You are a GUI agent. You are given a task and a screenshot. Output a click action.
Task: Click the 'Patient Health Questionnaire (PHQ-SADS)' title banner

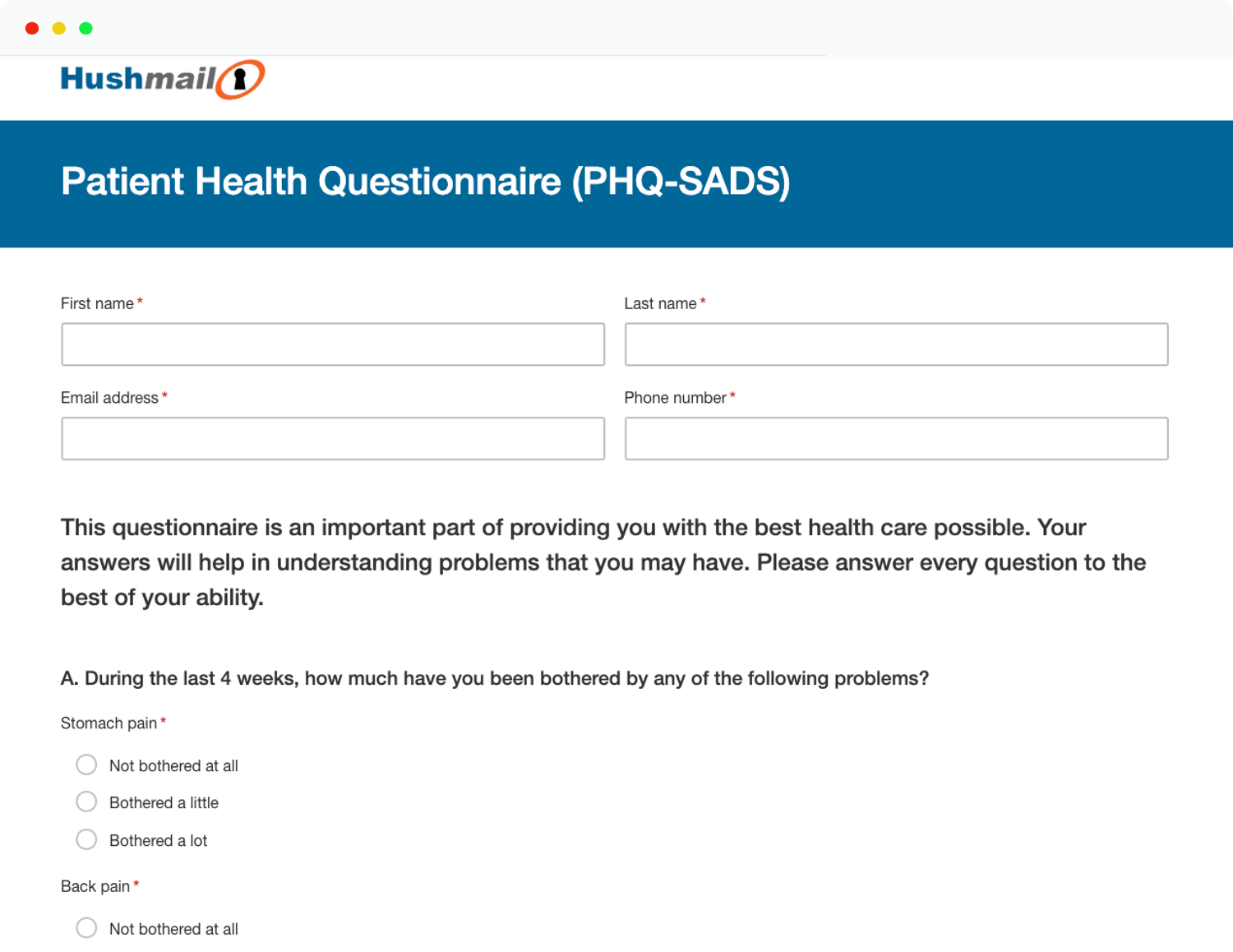coord(425,182)
